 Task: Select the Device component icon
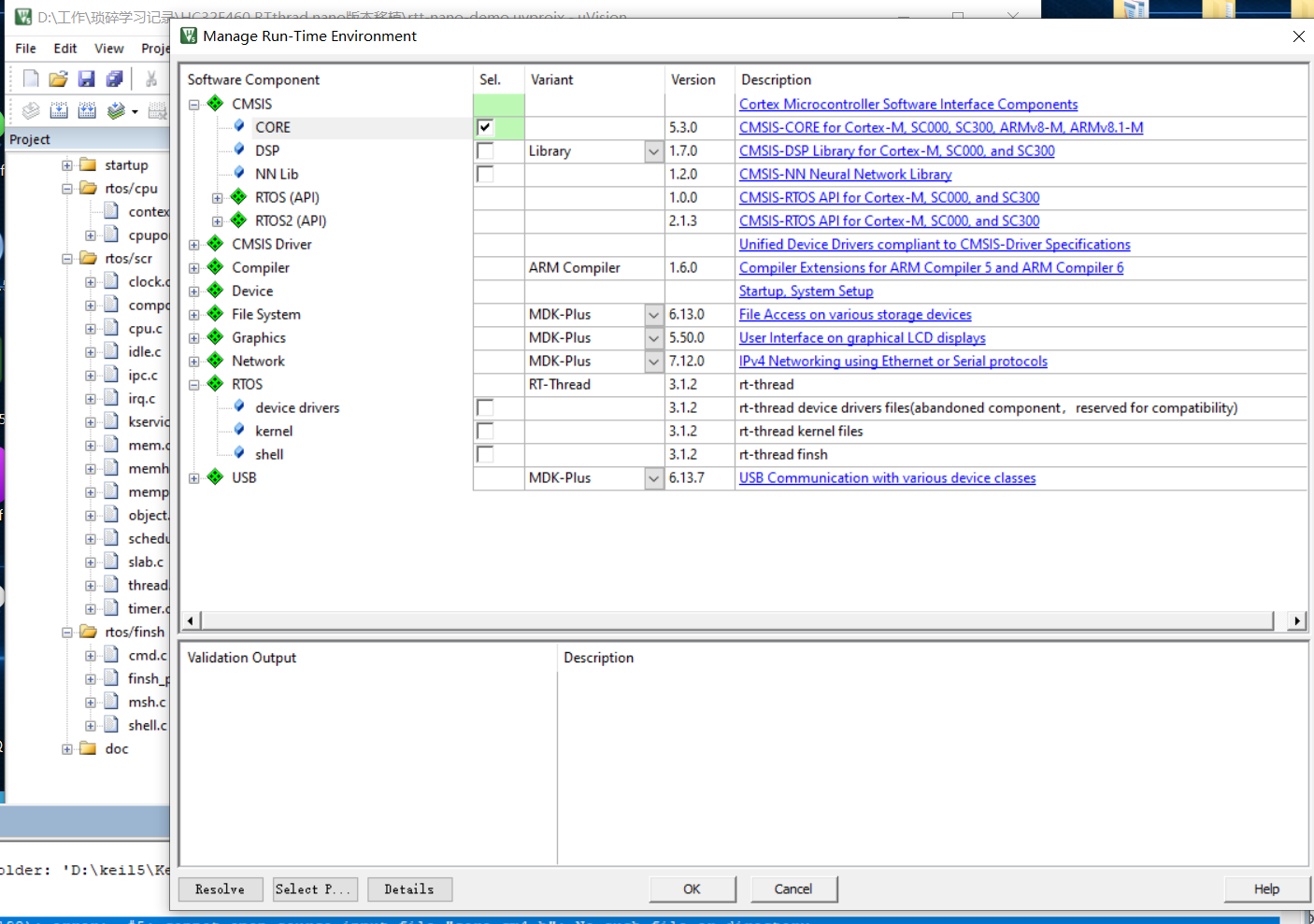coord(215,291)
